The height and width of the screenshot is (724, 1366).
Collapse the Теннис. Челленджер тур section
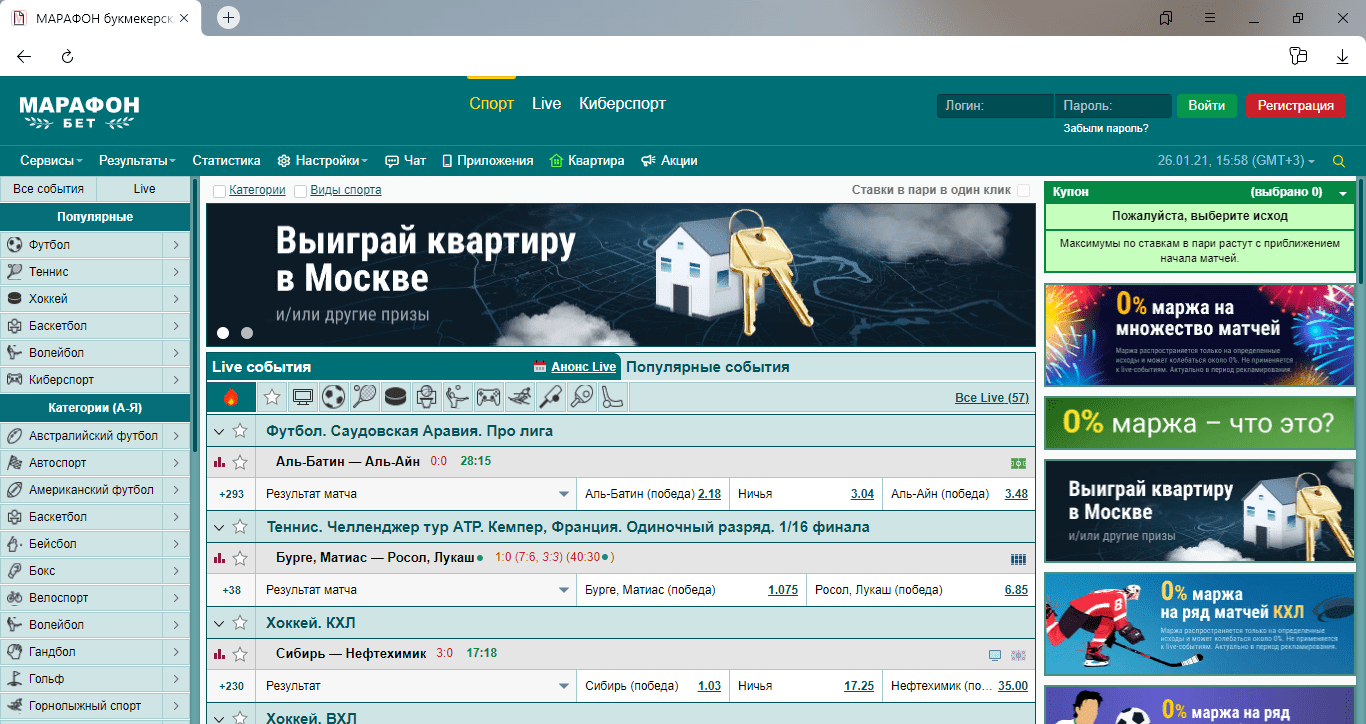click(x=219, y=527)
